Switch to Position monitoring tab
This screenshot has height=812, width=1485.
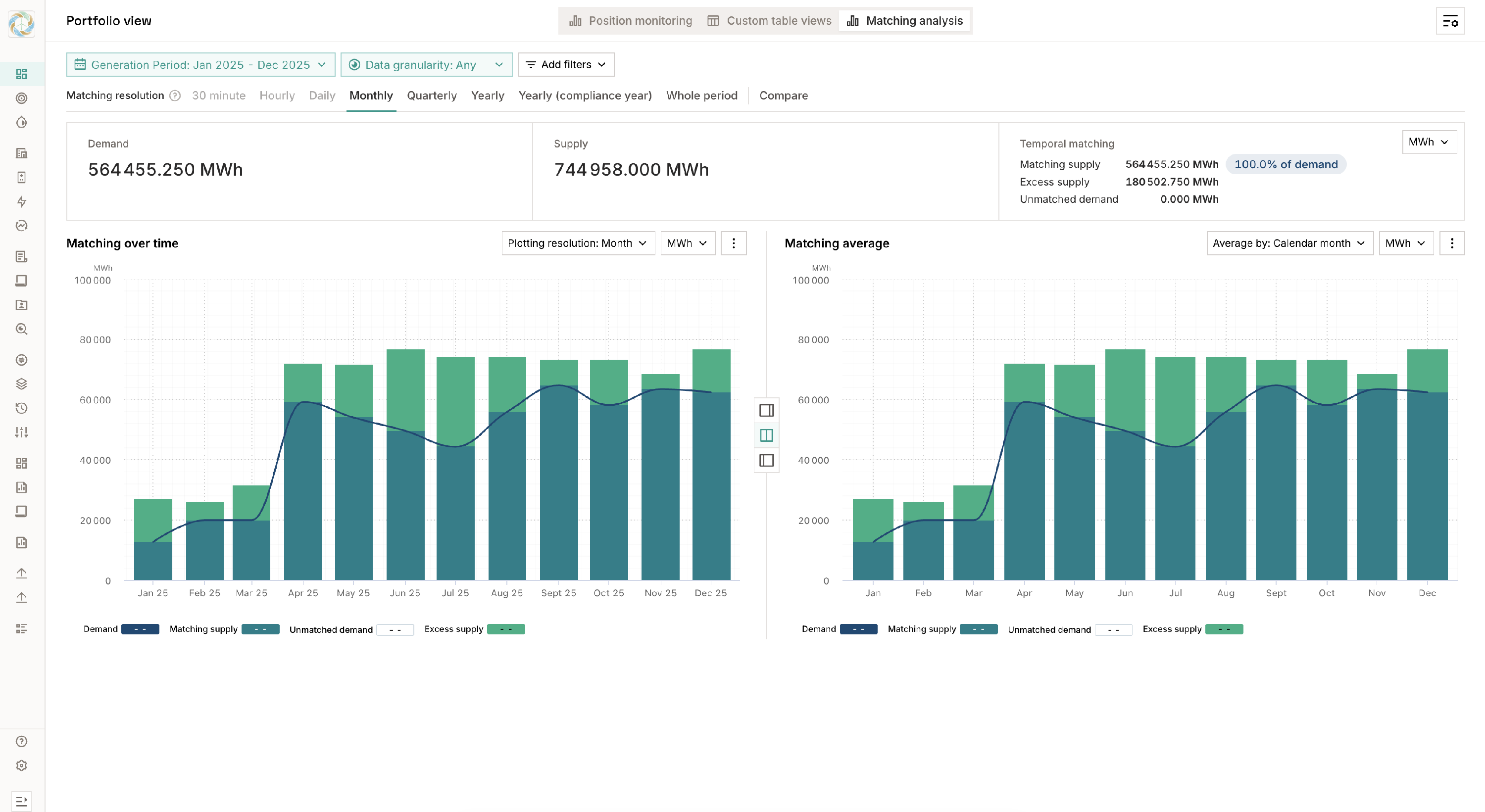tap(631, 21)
